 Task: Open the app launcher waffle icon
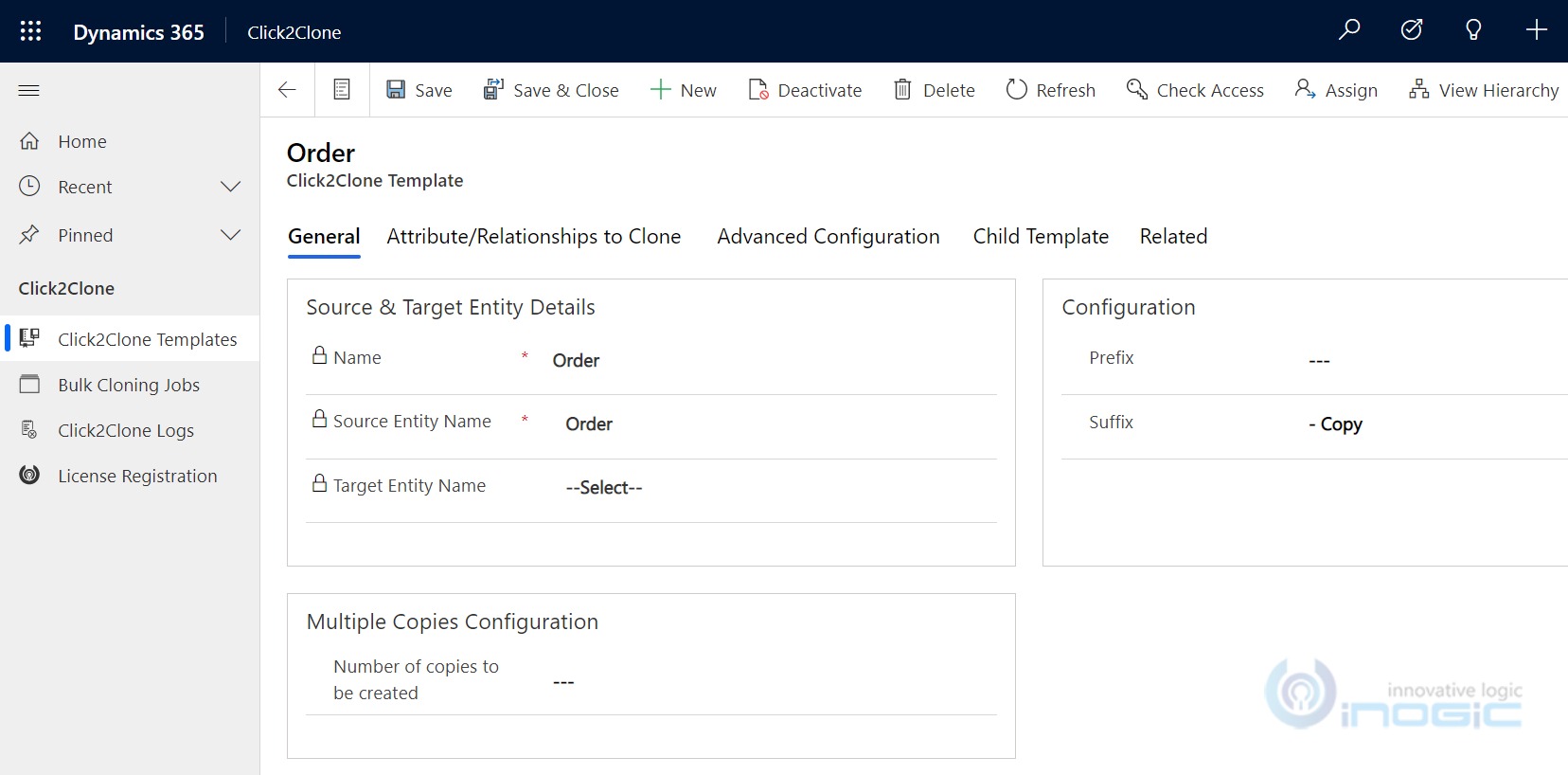30,31
